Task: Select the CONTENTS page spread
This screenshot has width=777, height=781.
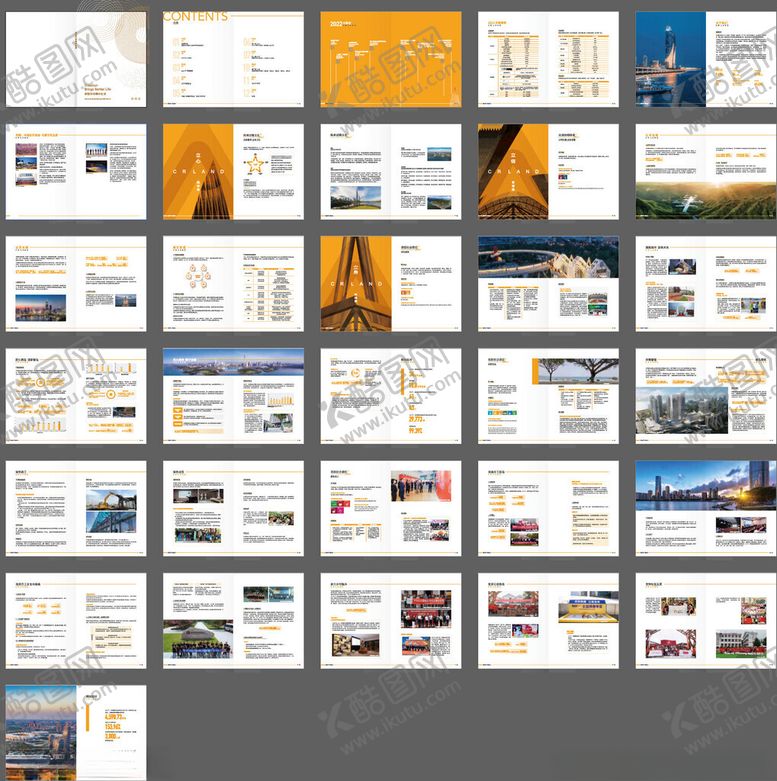Action: tap(233, 59)
